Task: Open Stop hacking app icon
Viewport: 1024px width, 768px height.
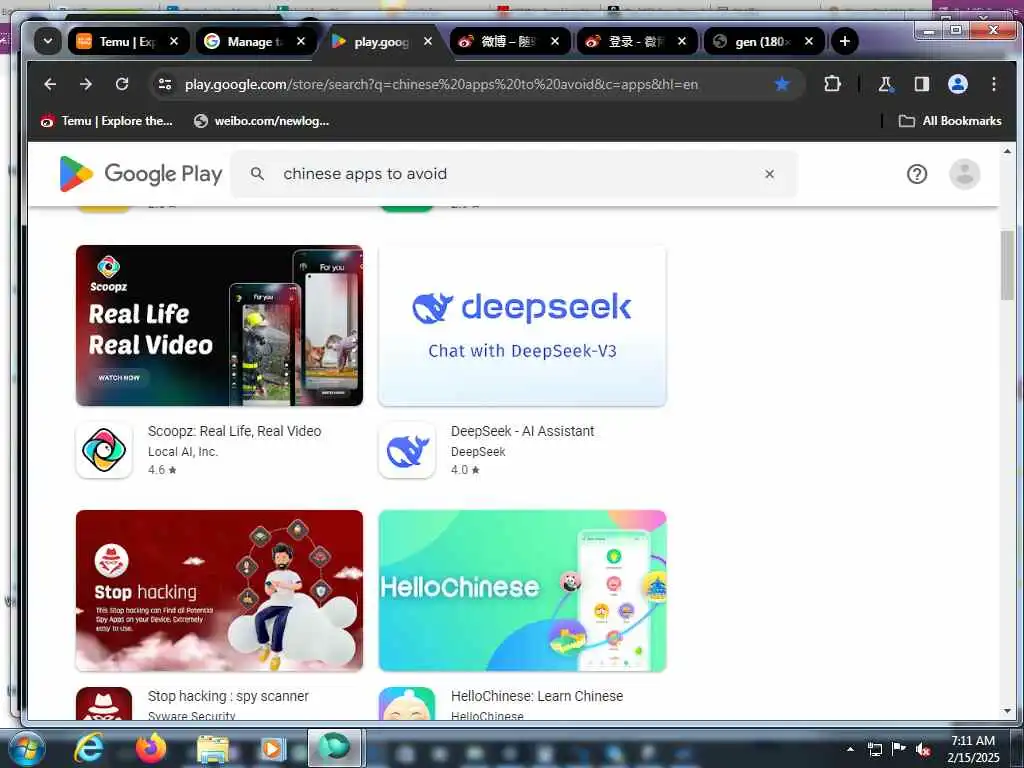Action: coord(104,703)
